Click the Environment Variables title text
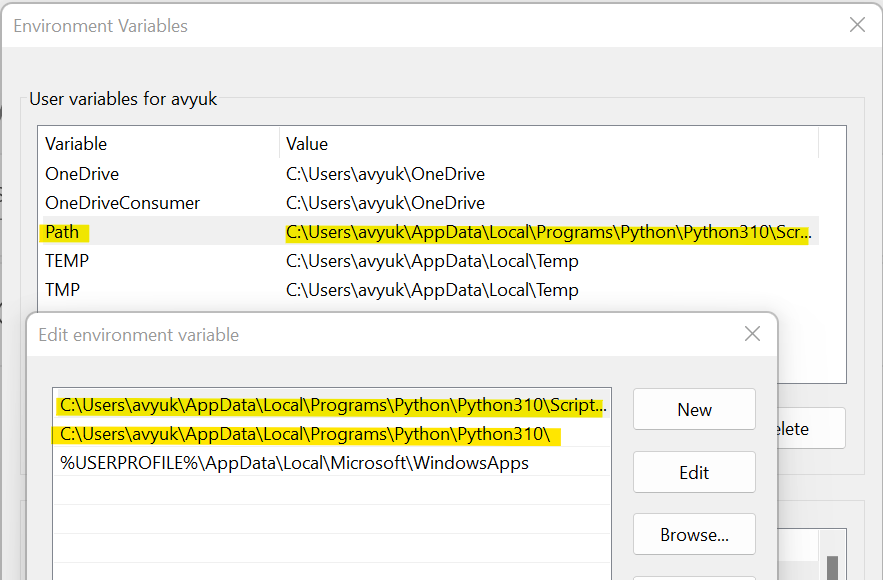The image size is (883, 580). pos(100,26)
